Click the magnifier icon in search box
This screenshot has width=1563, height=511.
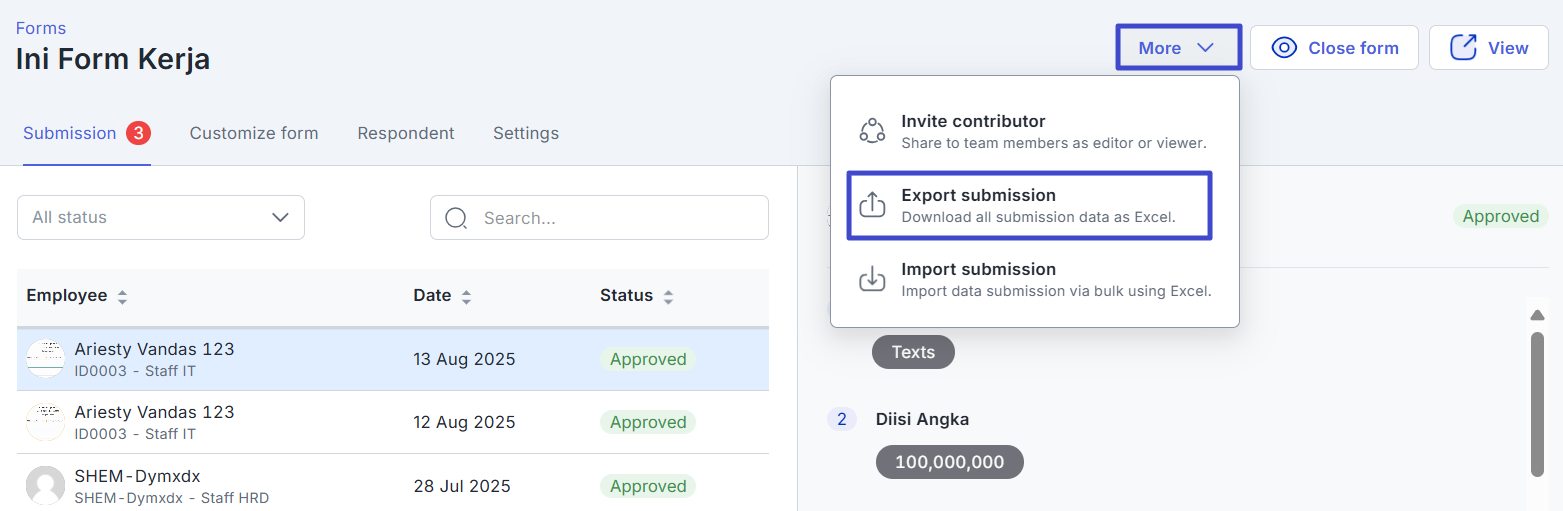[456, 218]
